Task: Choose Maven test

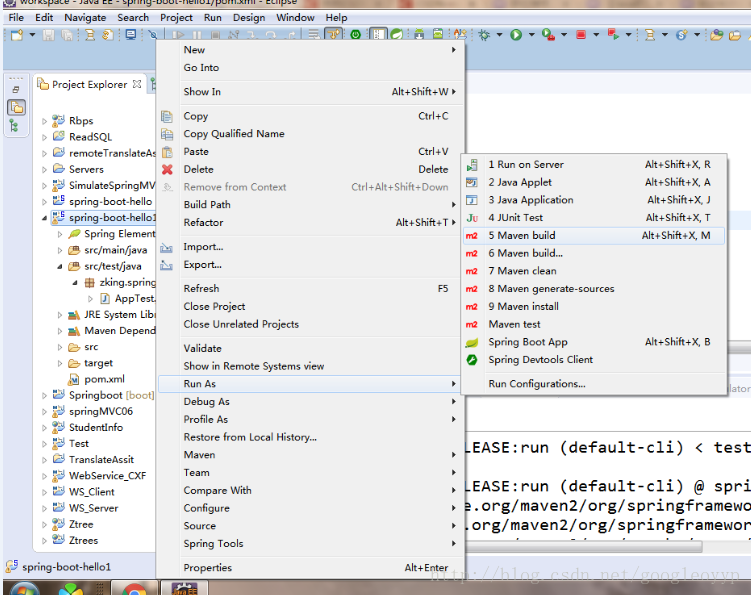Action: point(594,324)
